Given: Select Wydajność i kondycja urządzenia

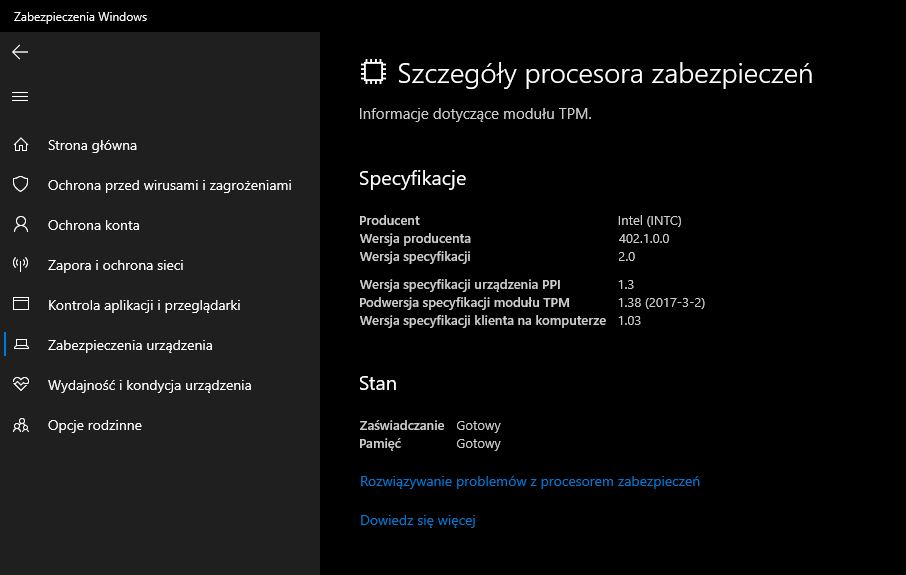Looking at the screenshot, I should coord(149,385).
